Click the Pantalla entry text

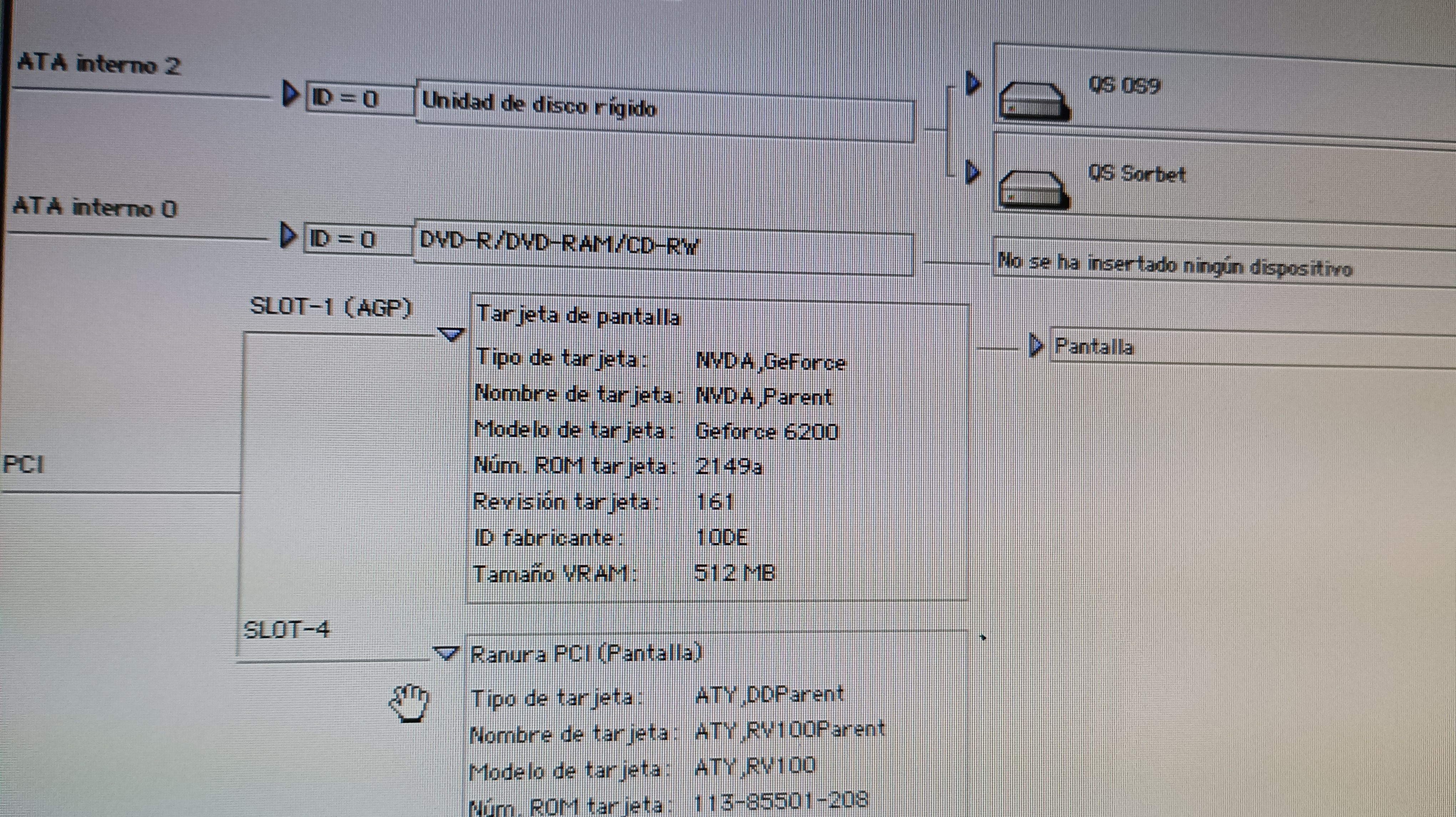click(1094, 346)
